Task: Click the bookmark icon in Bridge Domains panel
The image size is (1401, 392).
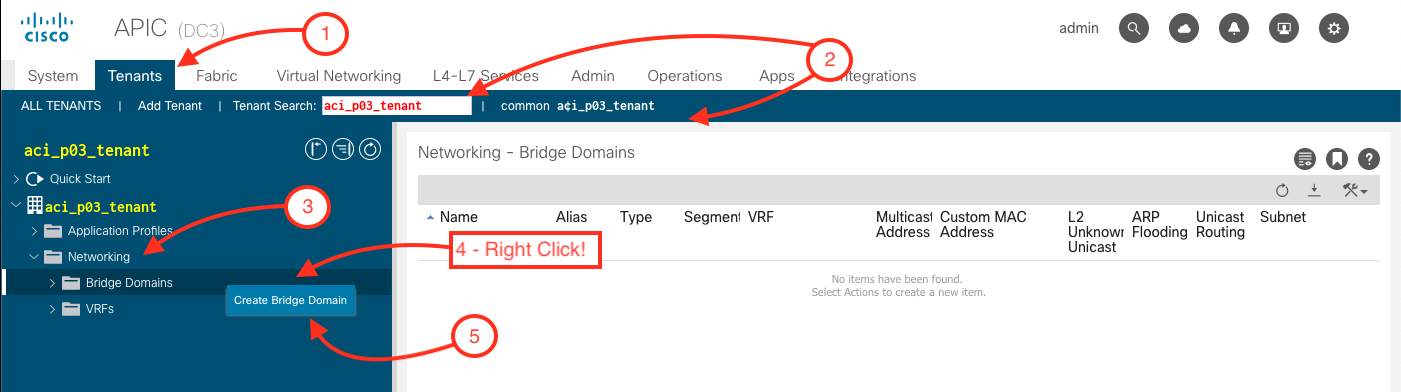Action: 1337,158
